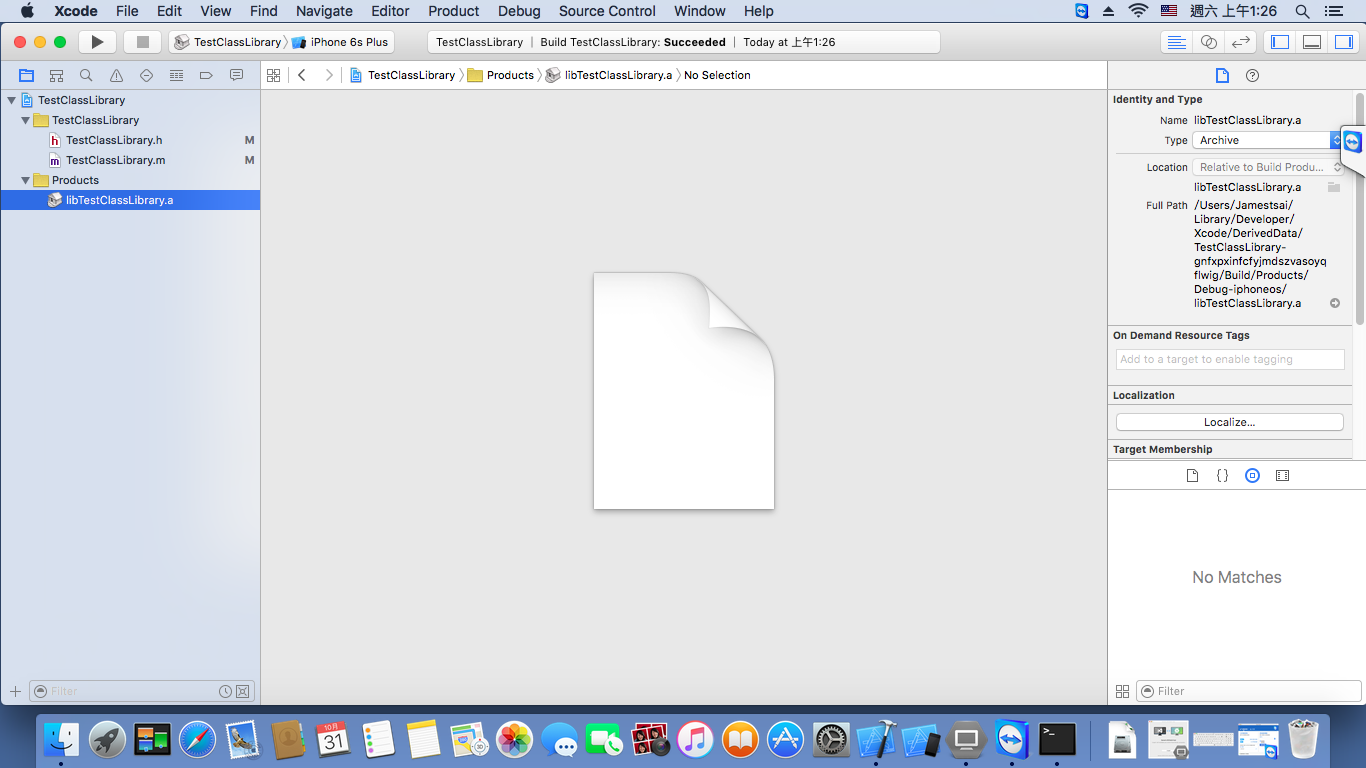The image size is (1366, 768).
Task: Select TestClassLibrary.m in the navigator
Action: (130, 160)
